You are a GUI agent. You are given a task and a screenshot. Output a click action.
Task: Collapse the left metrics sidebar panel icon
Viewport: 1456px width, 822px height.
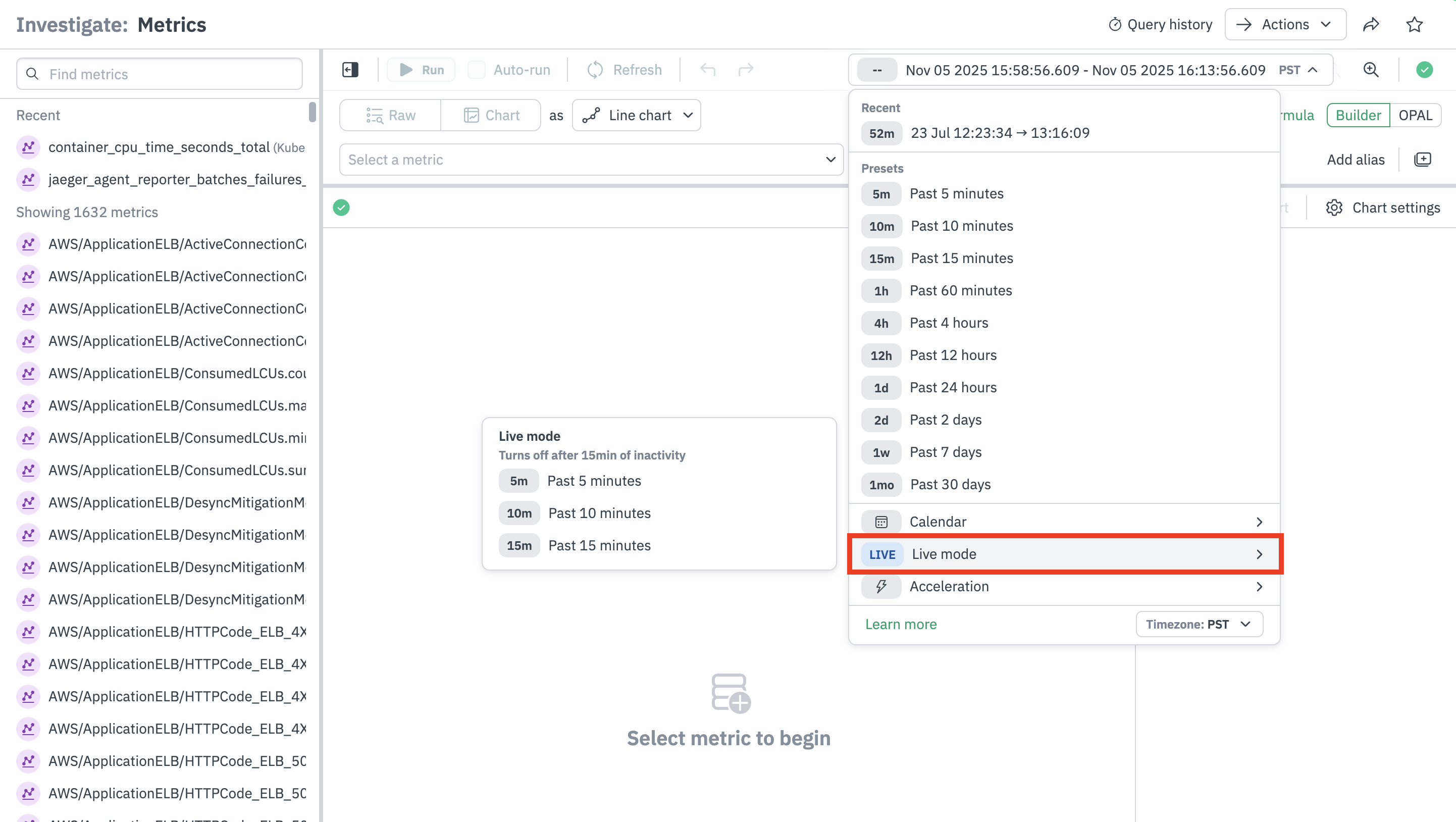click(x=350, y=70)
